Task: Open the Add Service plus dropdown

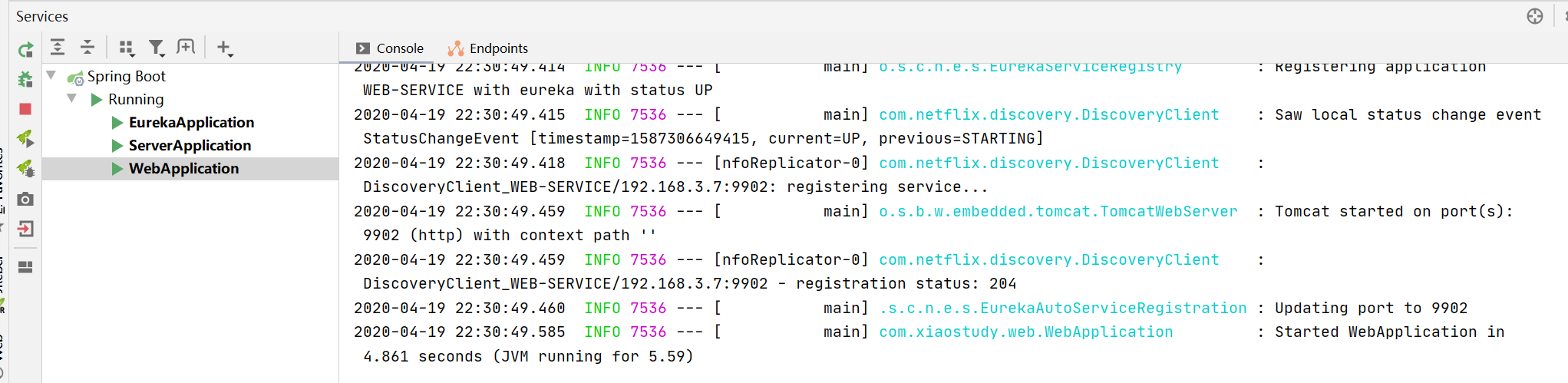Action: 225,48
